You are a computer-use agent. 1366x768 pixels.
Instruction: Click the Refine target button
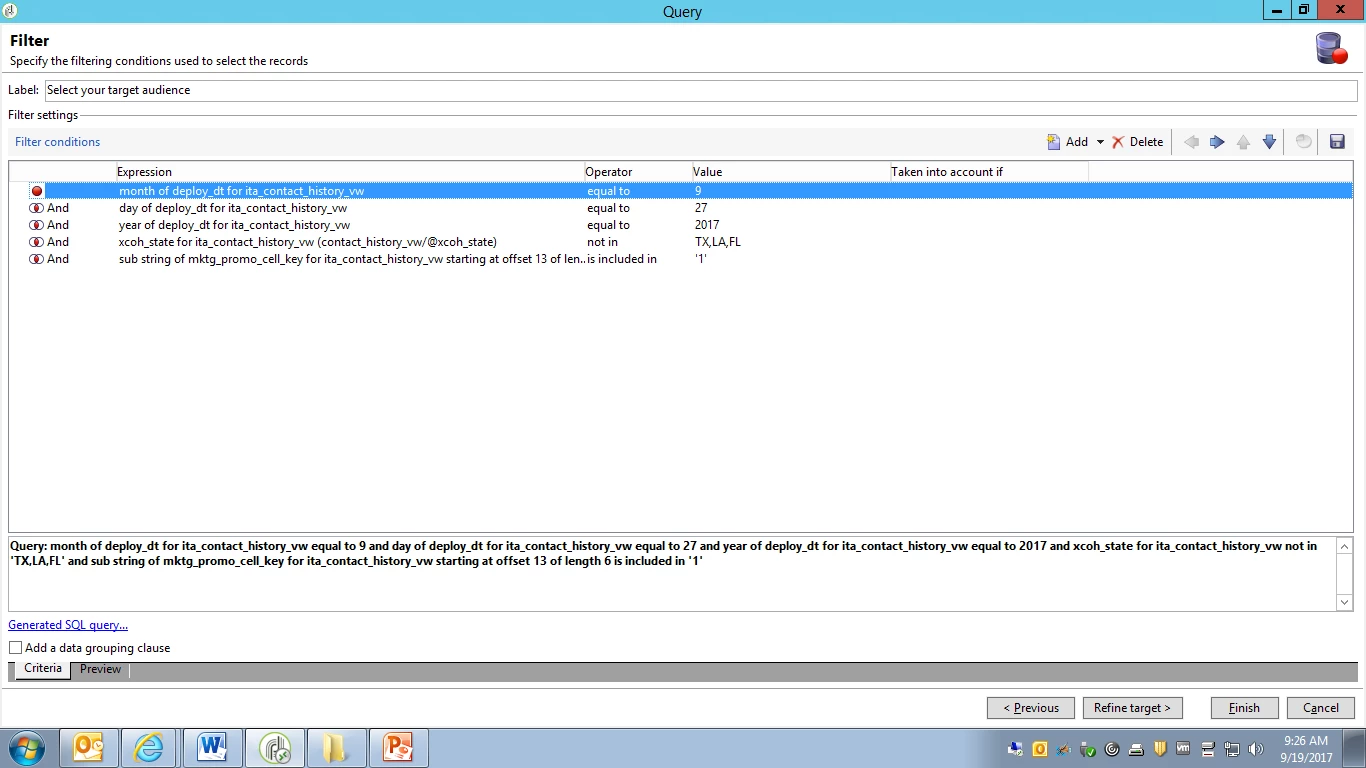click(x=1132, y=708)
